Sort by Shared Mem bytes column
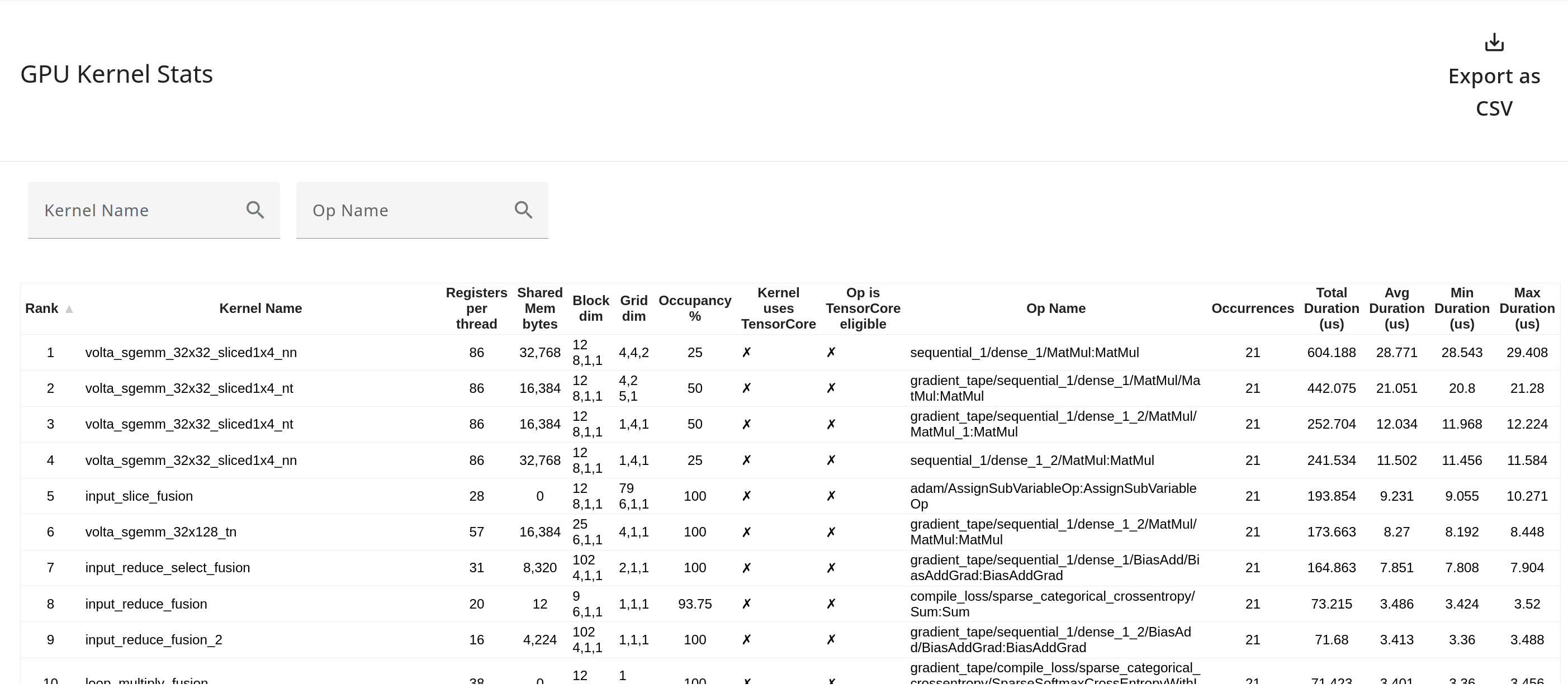 (x=539, y=308)
